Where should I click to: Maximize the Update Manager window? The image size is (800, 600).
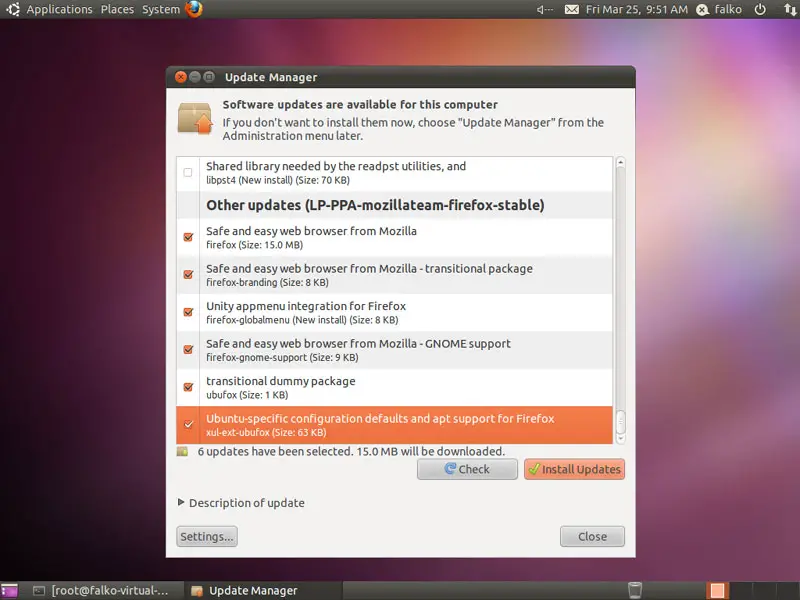tap(209, 77)
